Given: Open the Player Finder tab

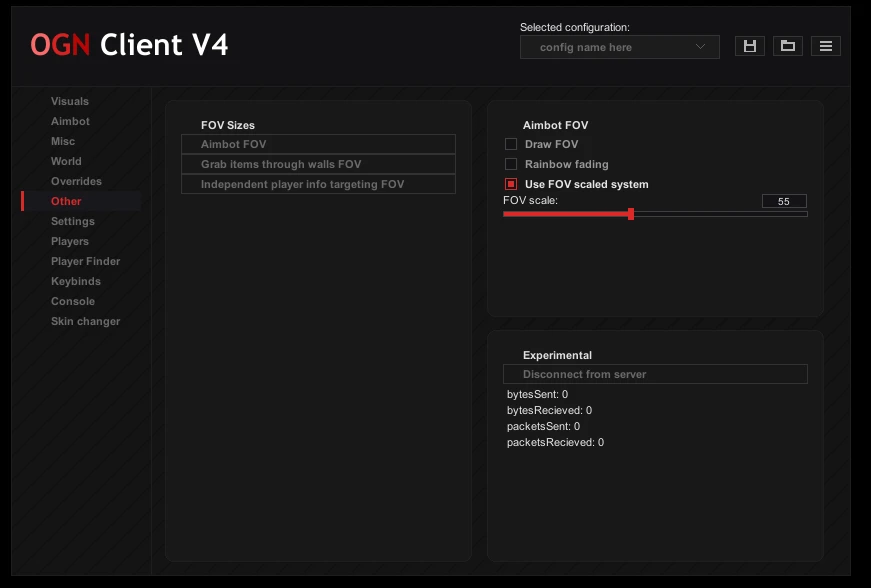Looking at the screenshot, I should [x=86, y=261].
